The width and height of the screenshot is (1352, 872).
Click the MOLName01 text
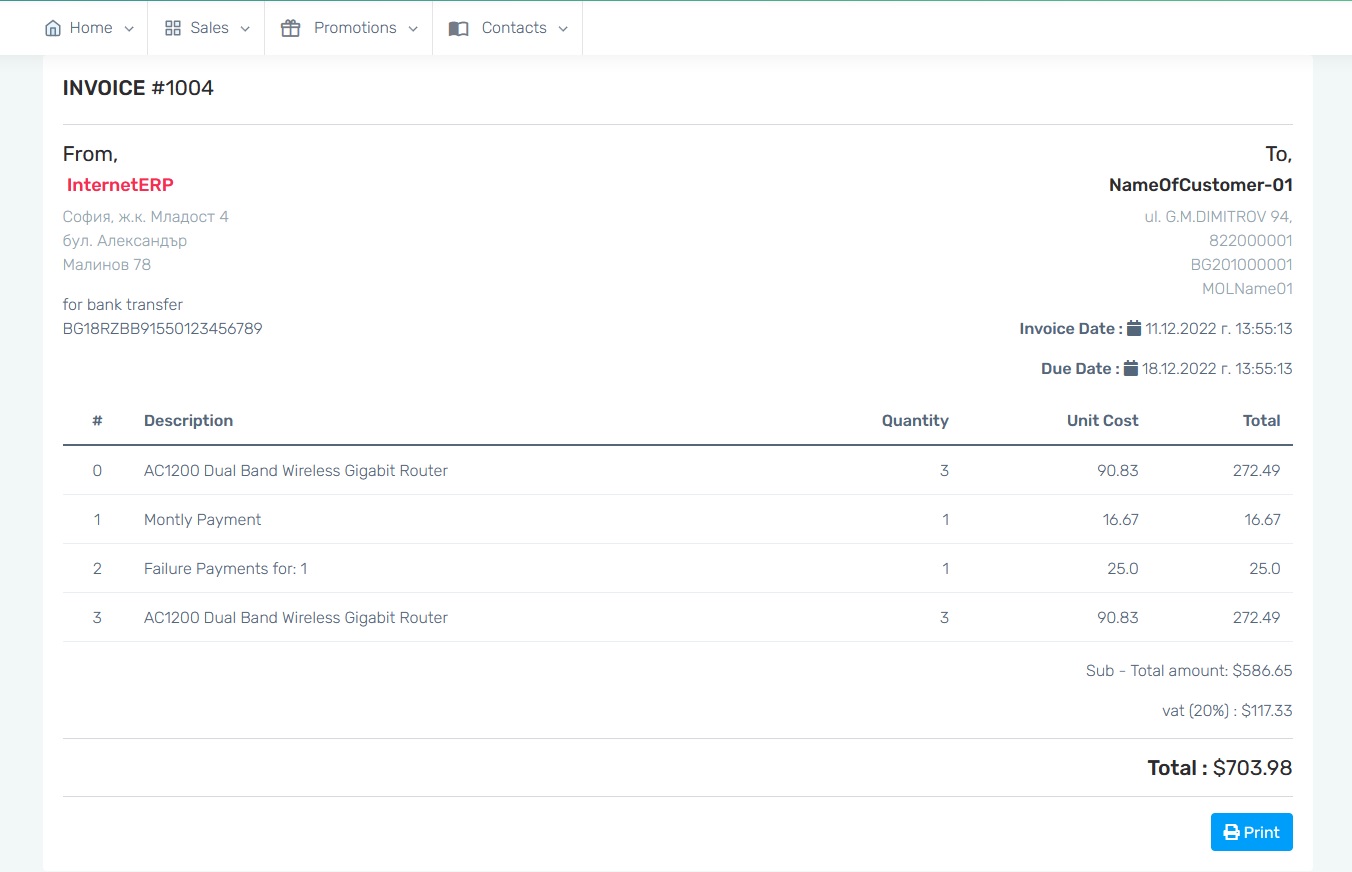(1247, 289)
